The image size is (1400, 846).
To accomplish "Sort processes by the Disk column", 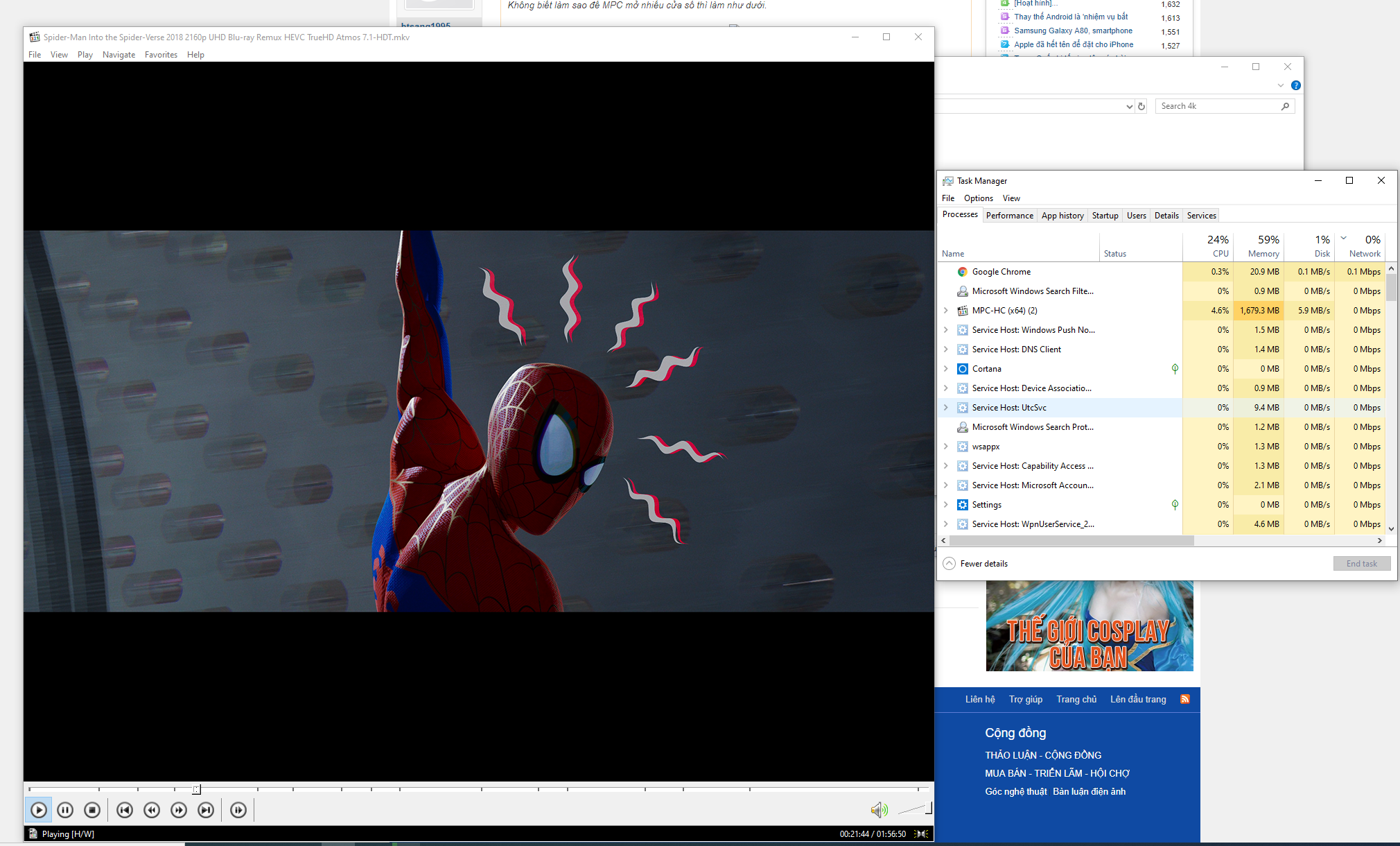I will pyautogui.click(x=1310, y=246).
